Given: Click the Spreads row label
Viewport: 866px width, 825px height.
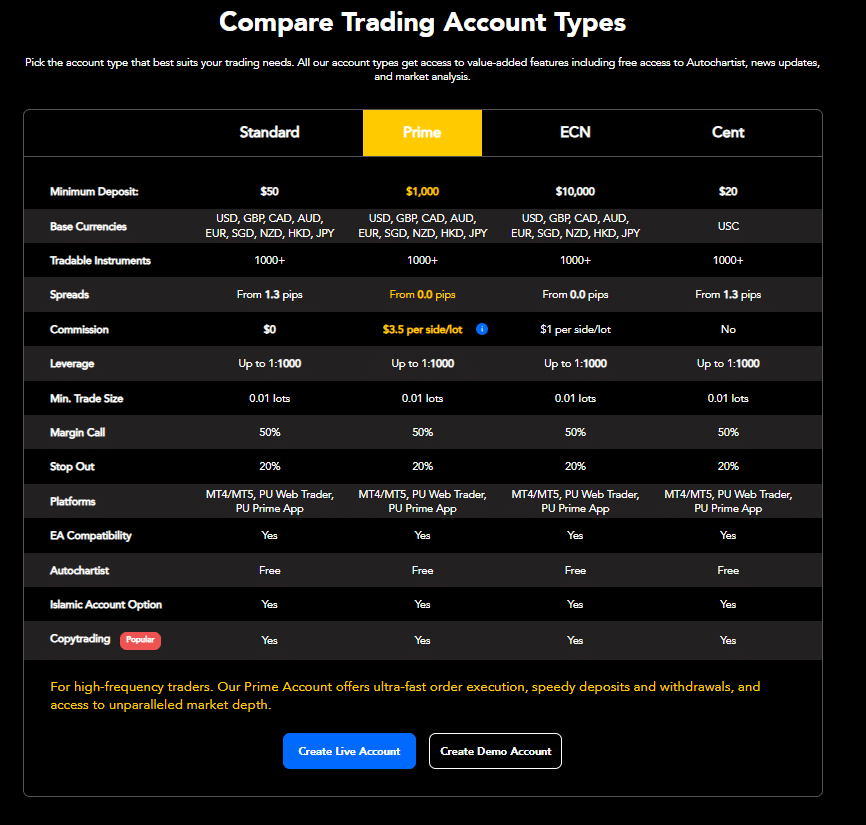Looking at the screenshot, I should pyautogui.click(x=69, y=294).
